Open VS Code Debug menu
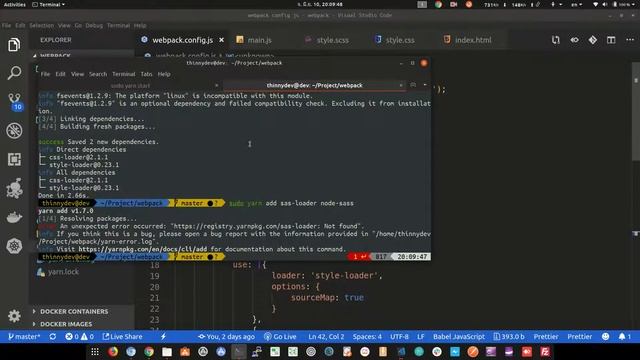Image resolution: width=640 pixels, height=360 pixels. pyautogui.click(x=94, y=25)
